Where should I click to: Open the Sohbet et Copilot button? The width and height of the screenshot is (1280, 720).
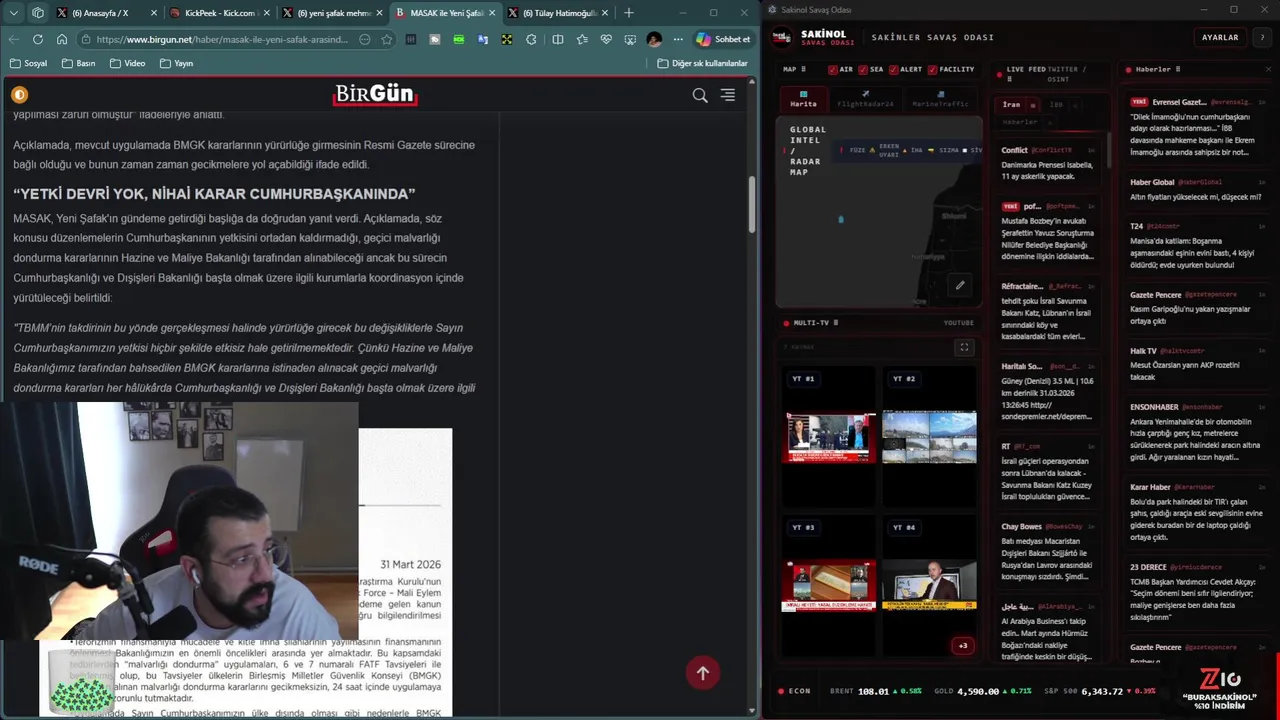(x=723, y=39)
